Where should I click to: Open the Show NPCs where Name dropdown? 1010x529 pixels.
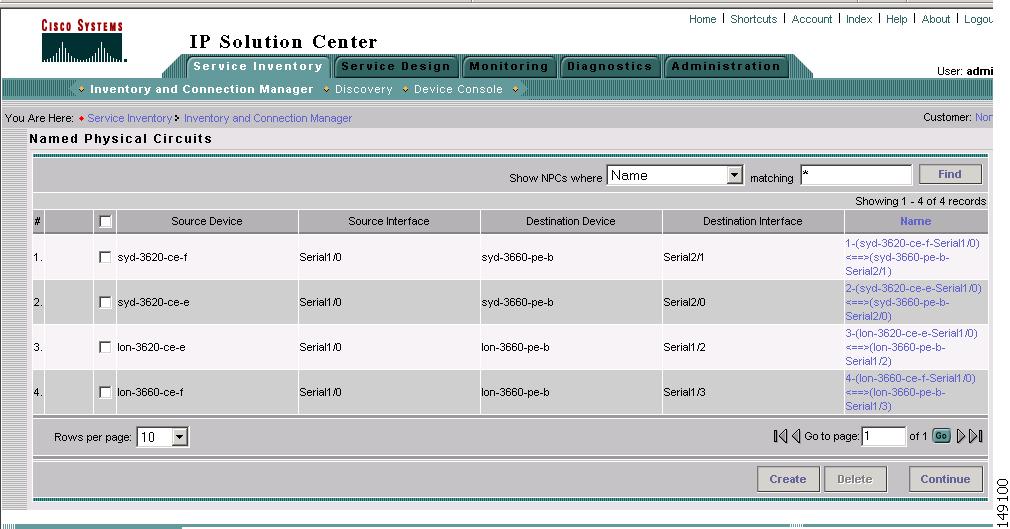click(675, 175)
